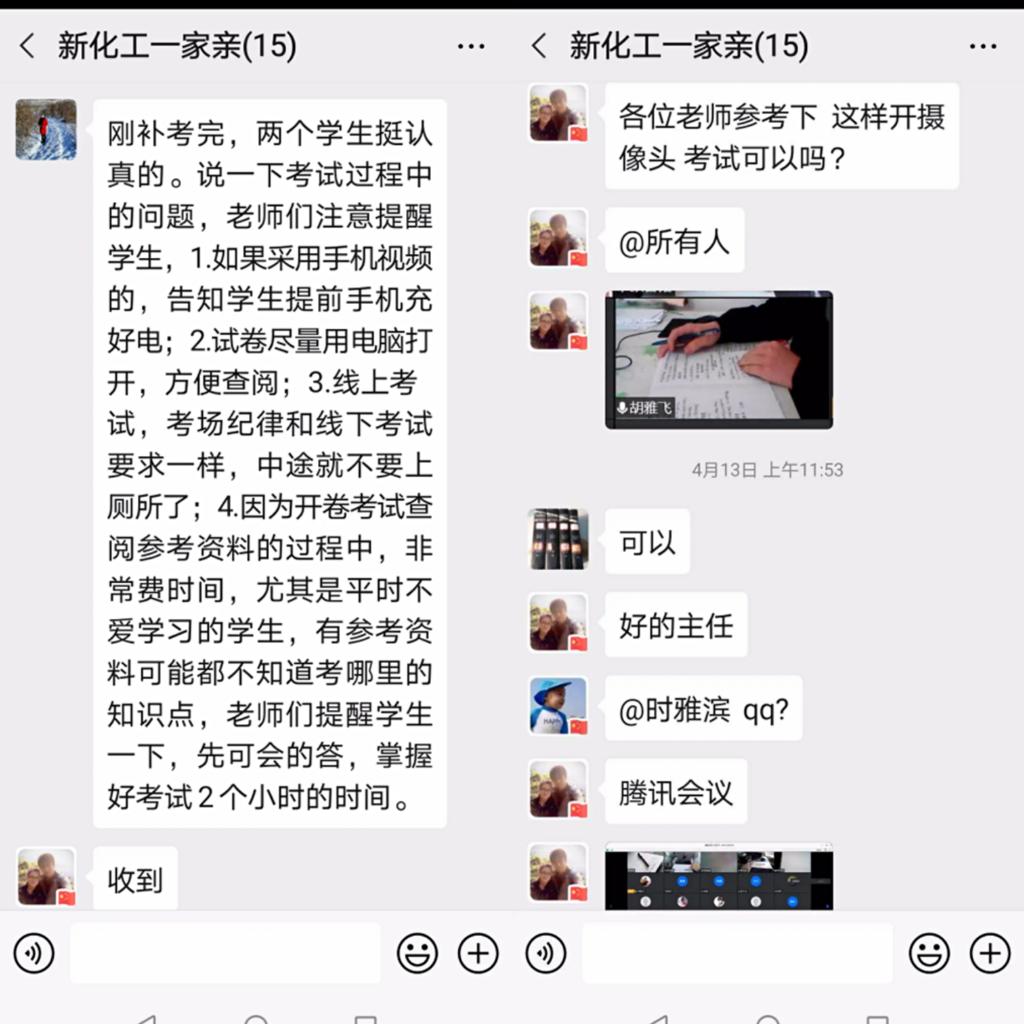Expand plus attachments panel in right chat
Screen dimensions: 1024x1024
[990, 953]
